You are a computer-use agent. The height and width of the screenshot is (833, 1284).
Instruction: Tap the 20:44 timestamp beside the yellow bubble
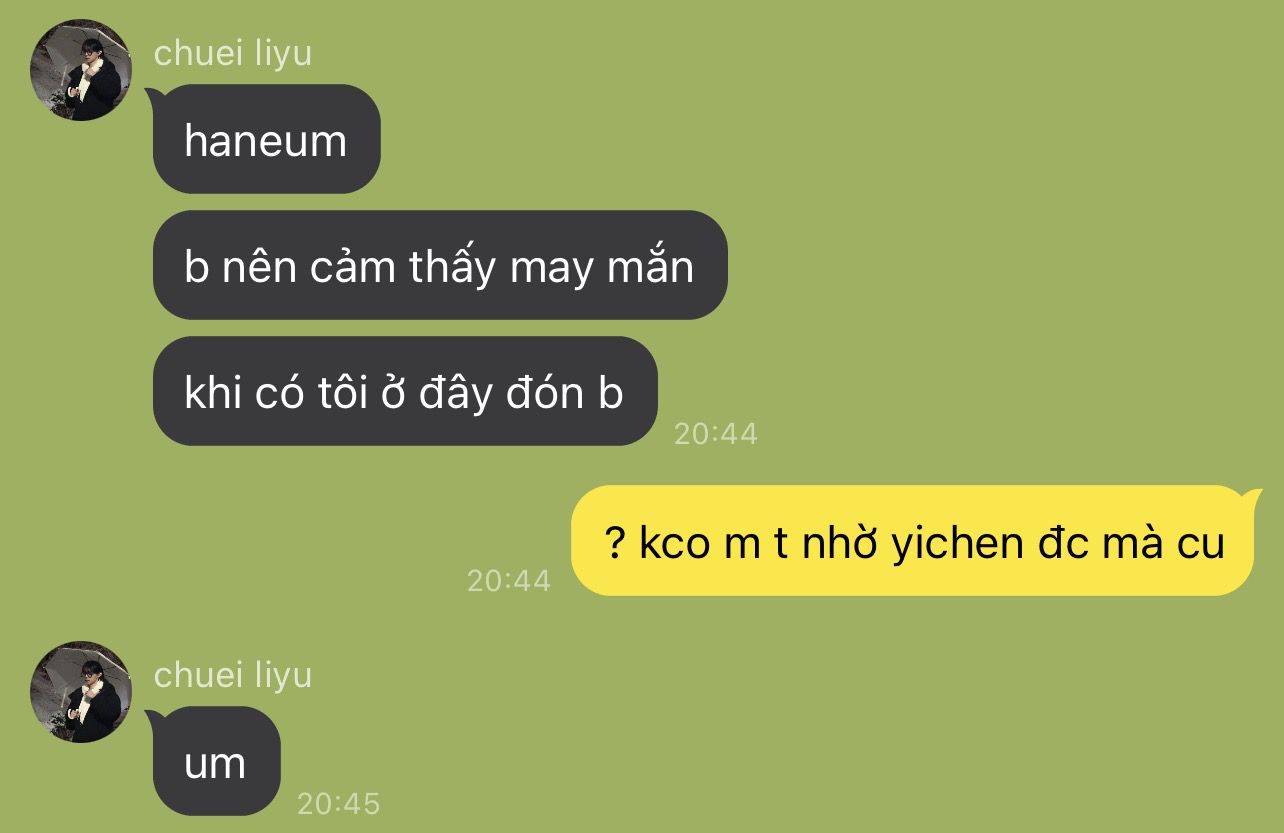tap(509, 580)
